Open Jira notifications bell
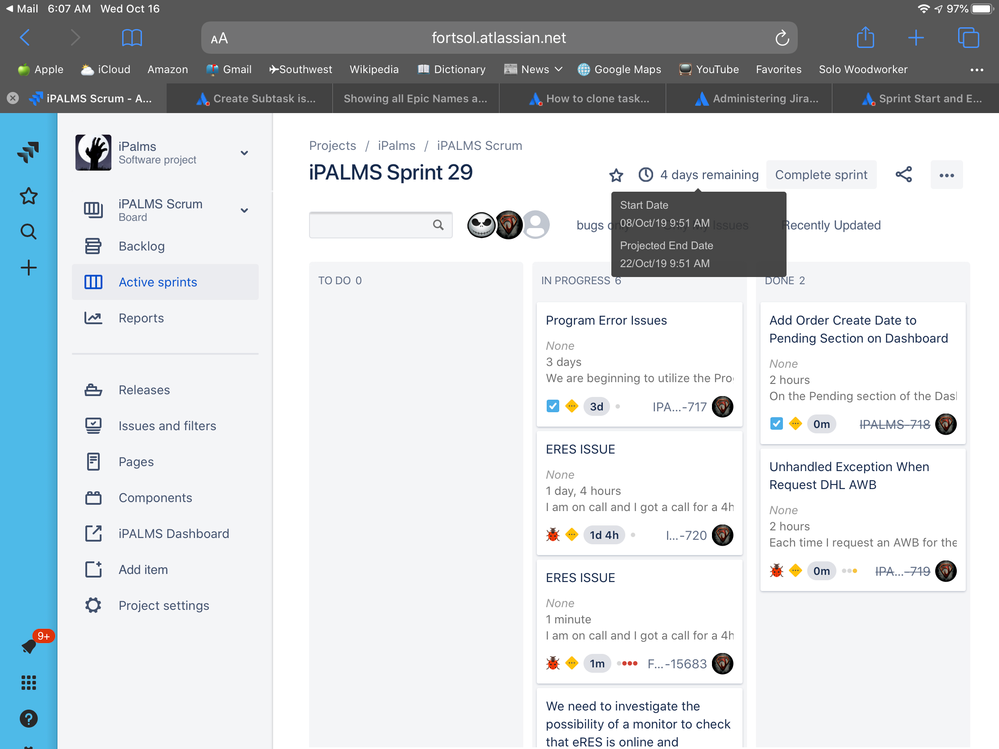The image size is (999, 749). pyautogui.click(x=29, y=646)
